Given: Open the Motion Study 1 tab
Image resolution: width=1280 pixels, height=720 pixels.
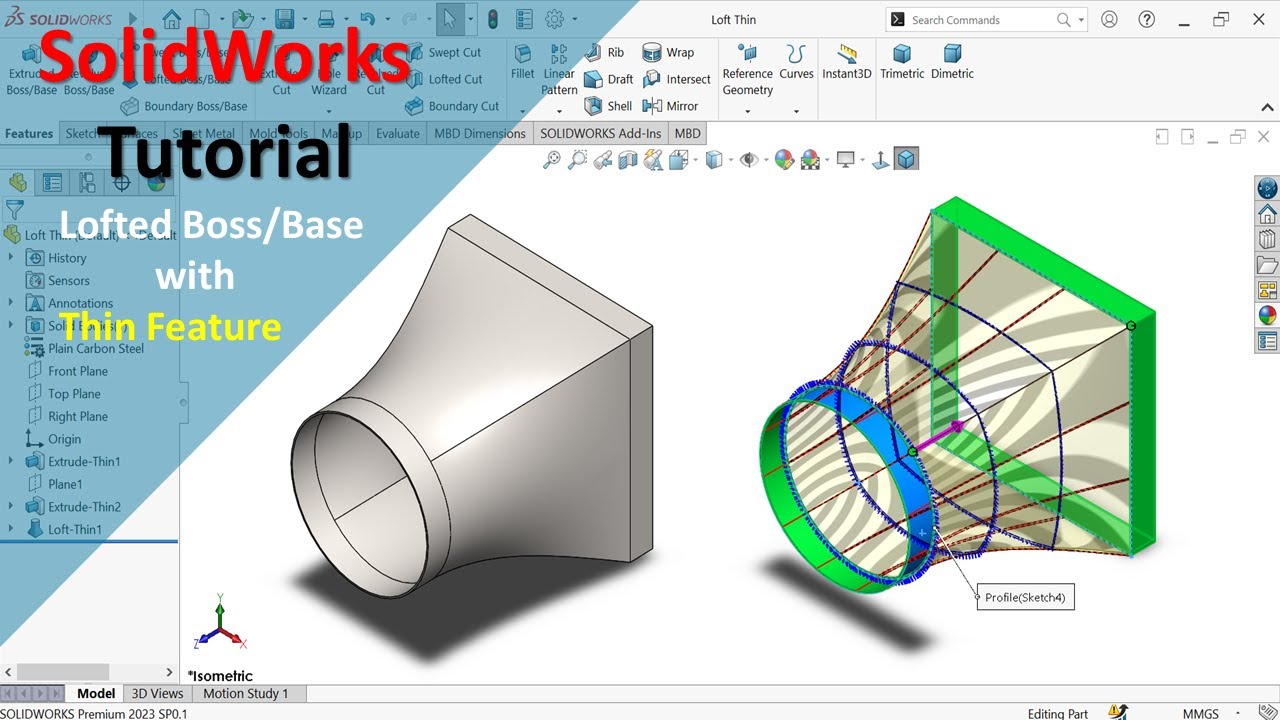Looking at the screenshot, I should pyautogui.click(x=246, y=693).
